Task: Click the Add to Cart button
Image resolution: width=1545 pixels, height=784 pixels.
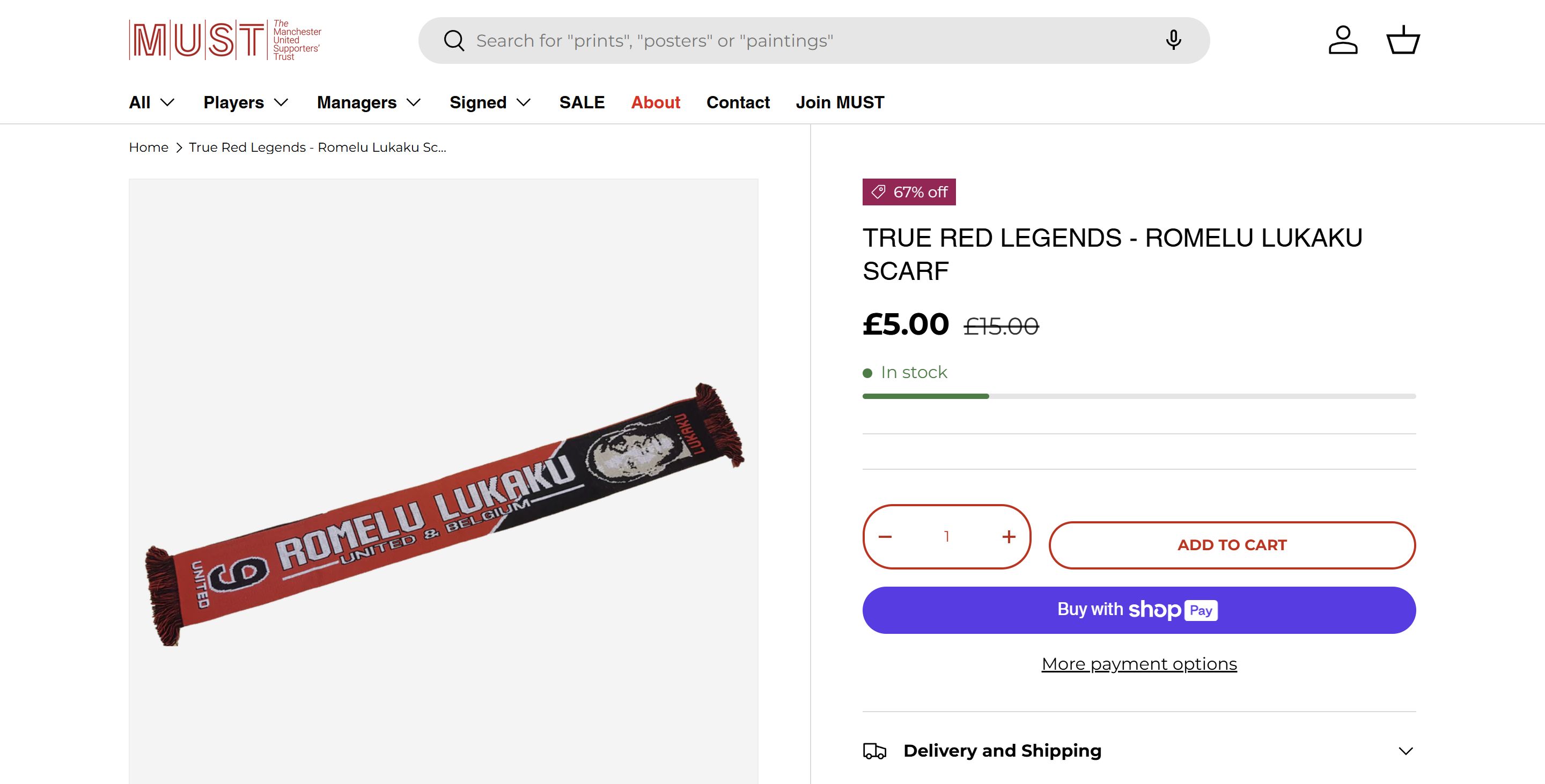Action: [x=1232, y=545]
